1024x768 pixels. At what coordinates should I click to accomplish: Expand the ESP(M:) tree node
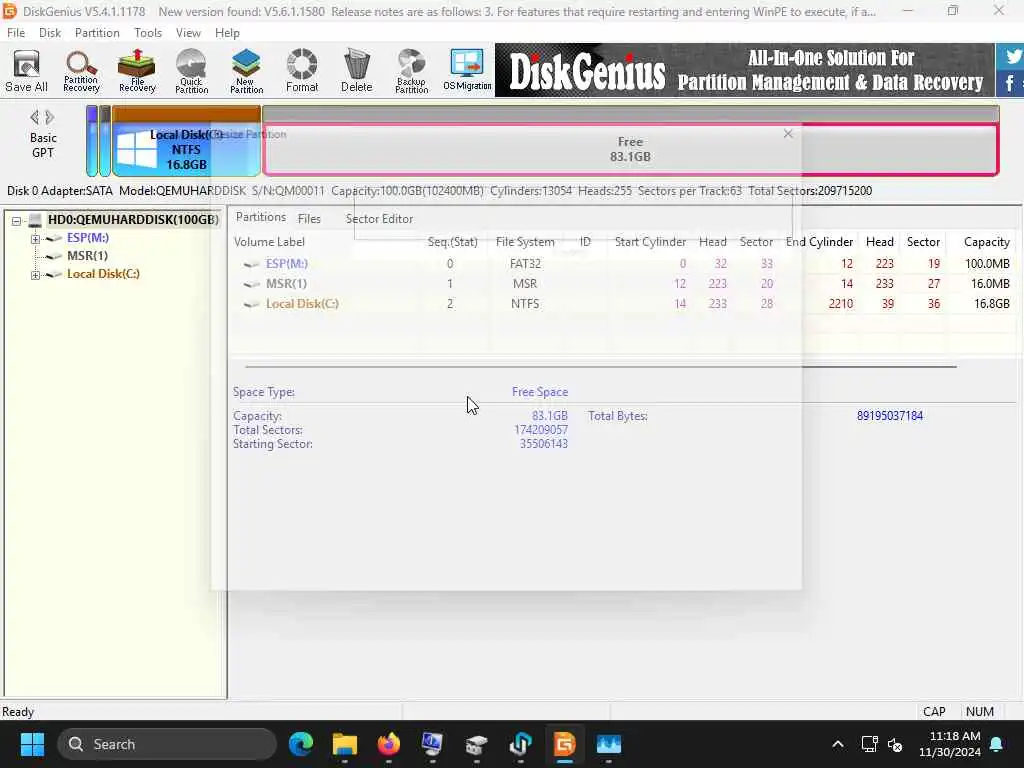click(x=35, y=239)
